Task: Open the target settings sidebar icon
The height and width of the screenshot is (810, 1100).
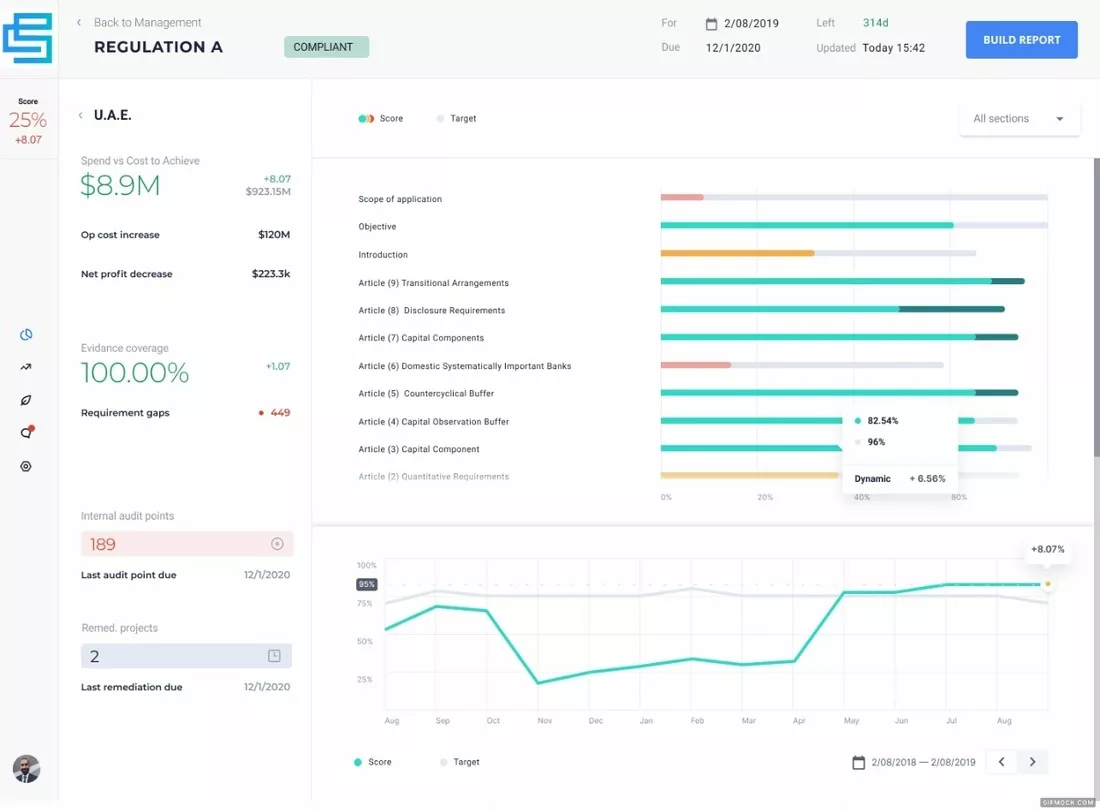Action: pos(26,466)
